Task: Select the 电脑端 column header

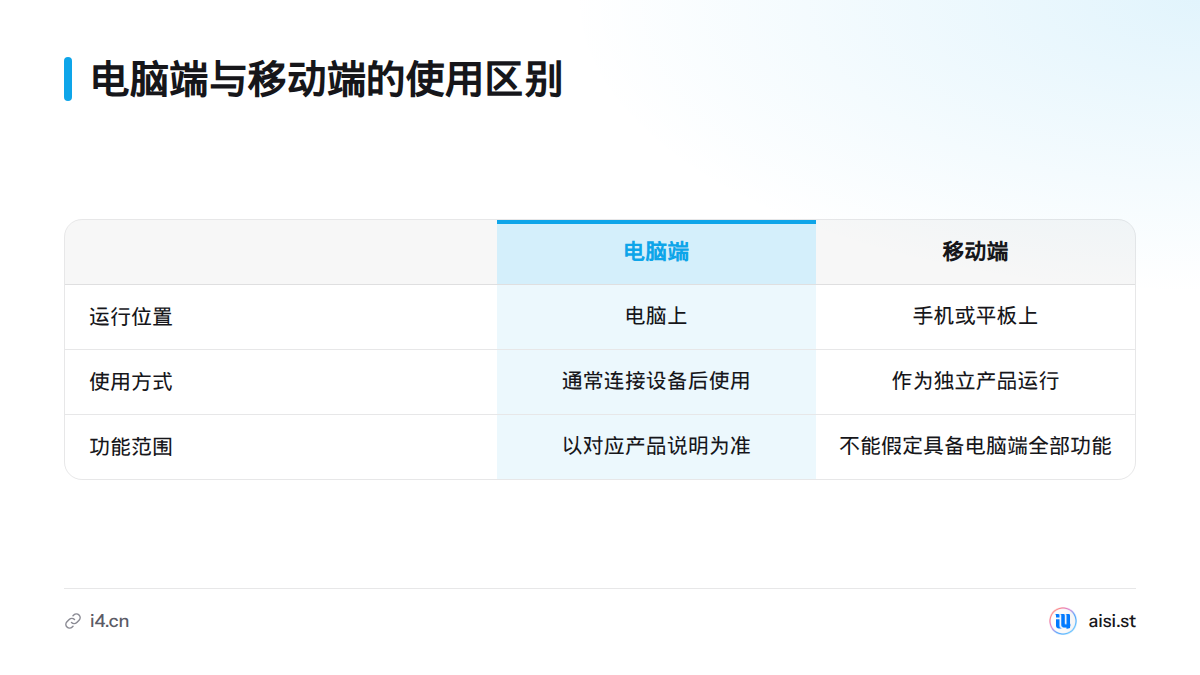Action: pos(656,252)
